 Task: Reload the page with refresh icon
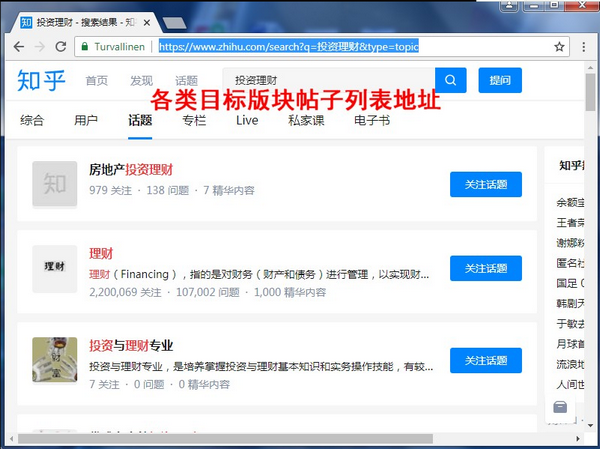click(61, 47)
